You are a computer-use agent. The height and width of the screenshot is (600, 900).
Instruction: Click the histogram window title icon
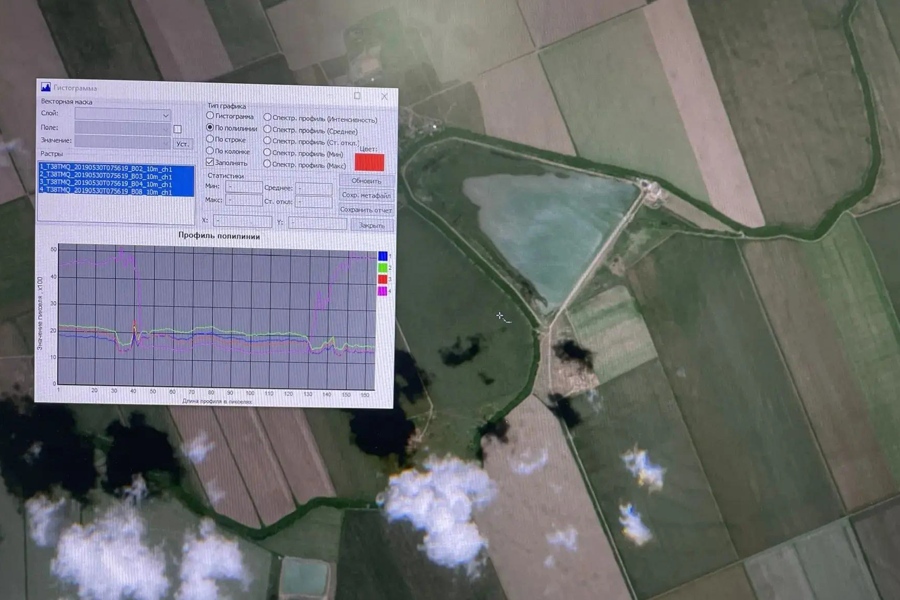(x=46, y=87)
